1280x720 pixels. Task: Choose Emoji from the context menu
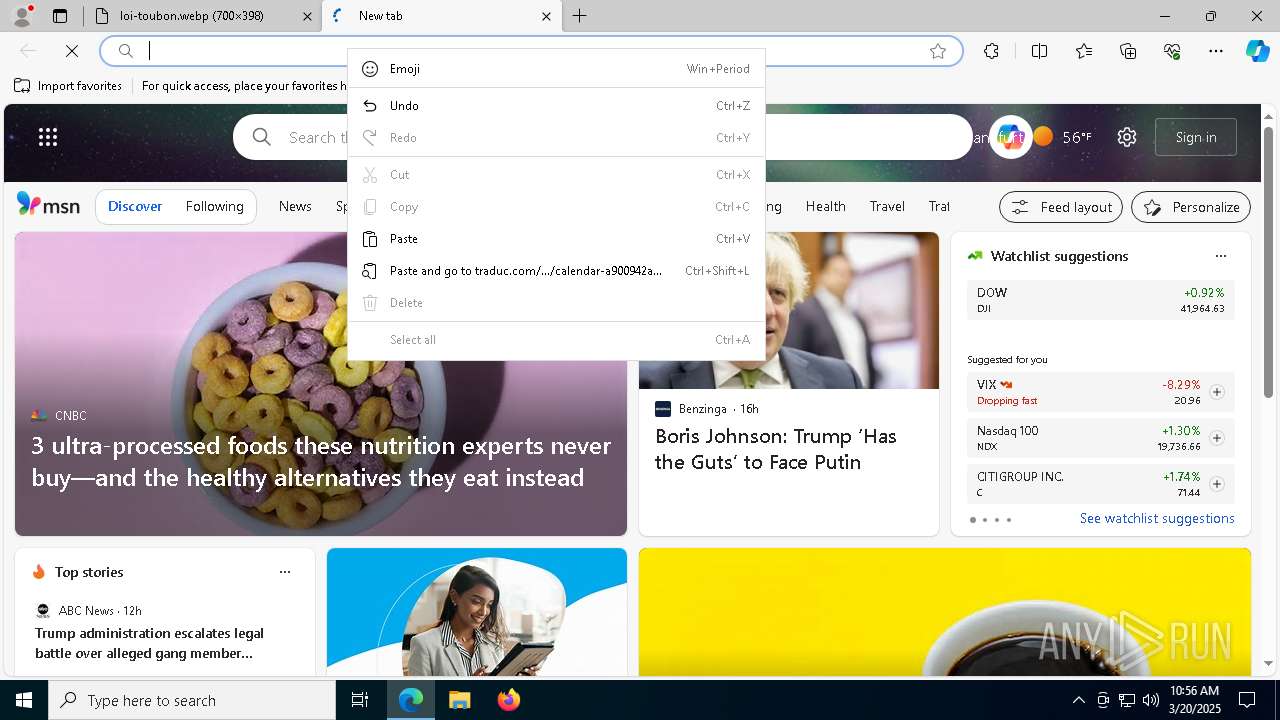tap(556, 69)
